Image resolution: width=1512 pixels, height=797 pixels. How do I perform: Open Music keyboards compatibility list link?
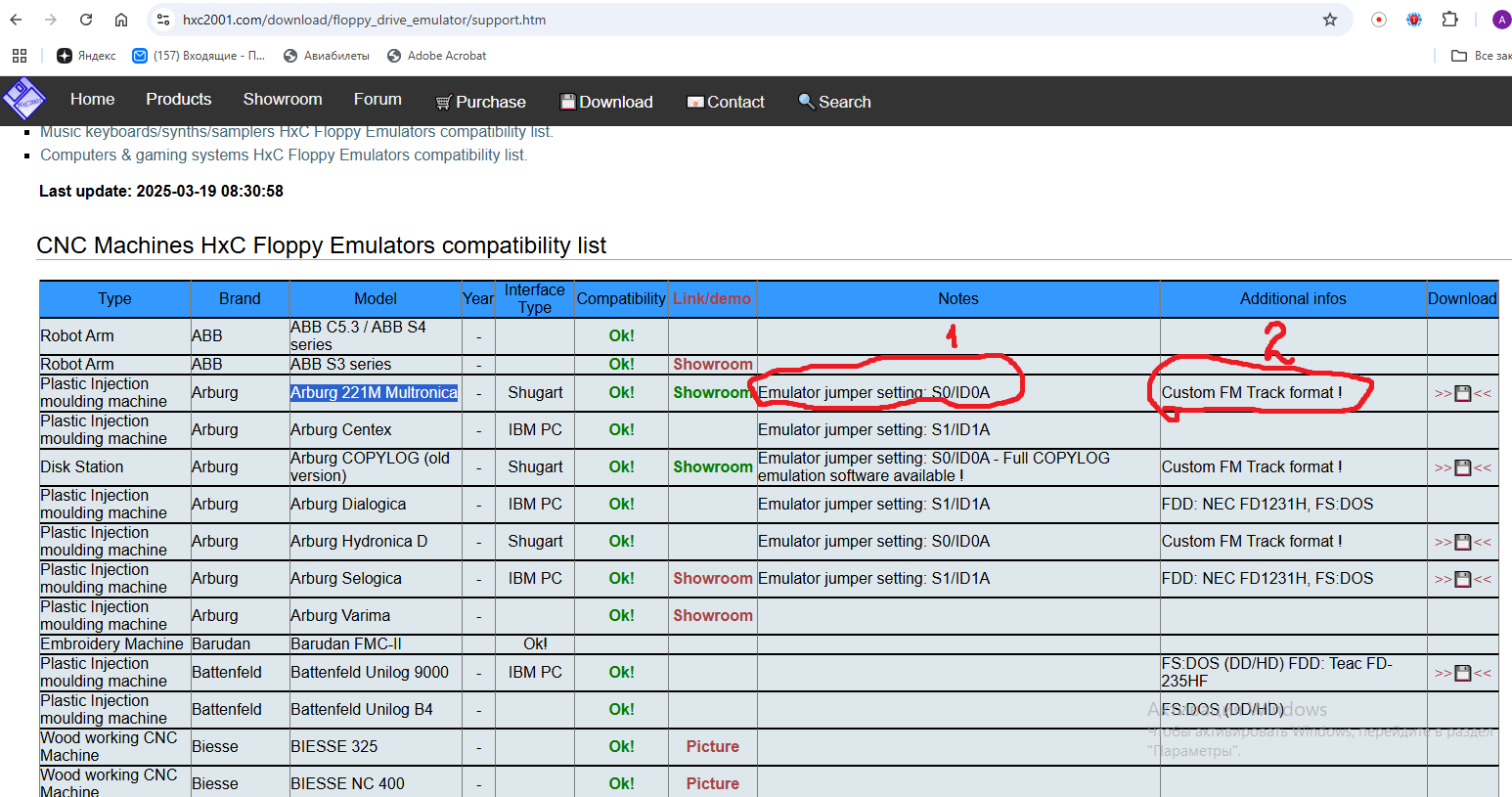click(296, 132)
